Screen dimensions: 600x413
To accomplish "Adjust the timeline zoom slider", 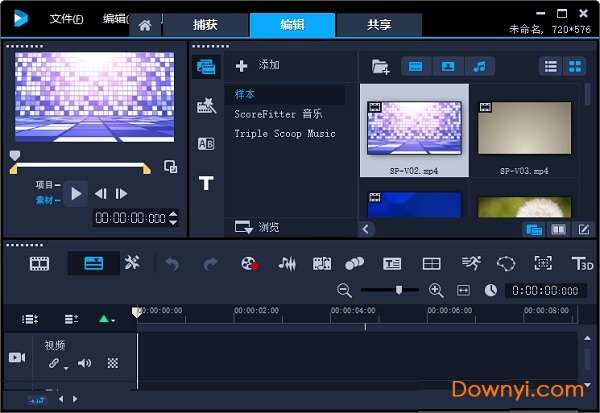I will [399, 290].
